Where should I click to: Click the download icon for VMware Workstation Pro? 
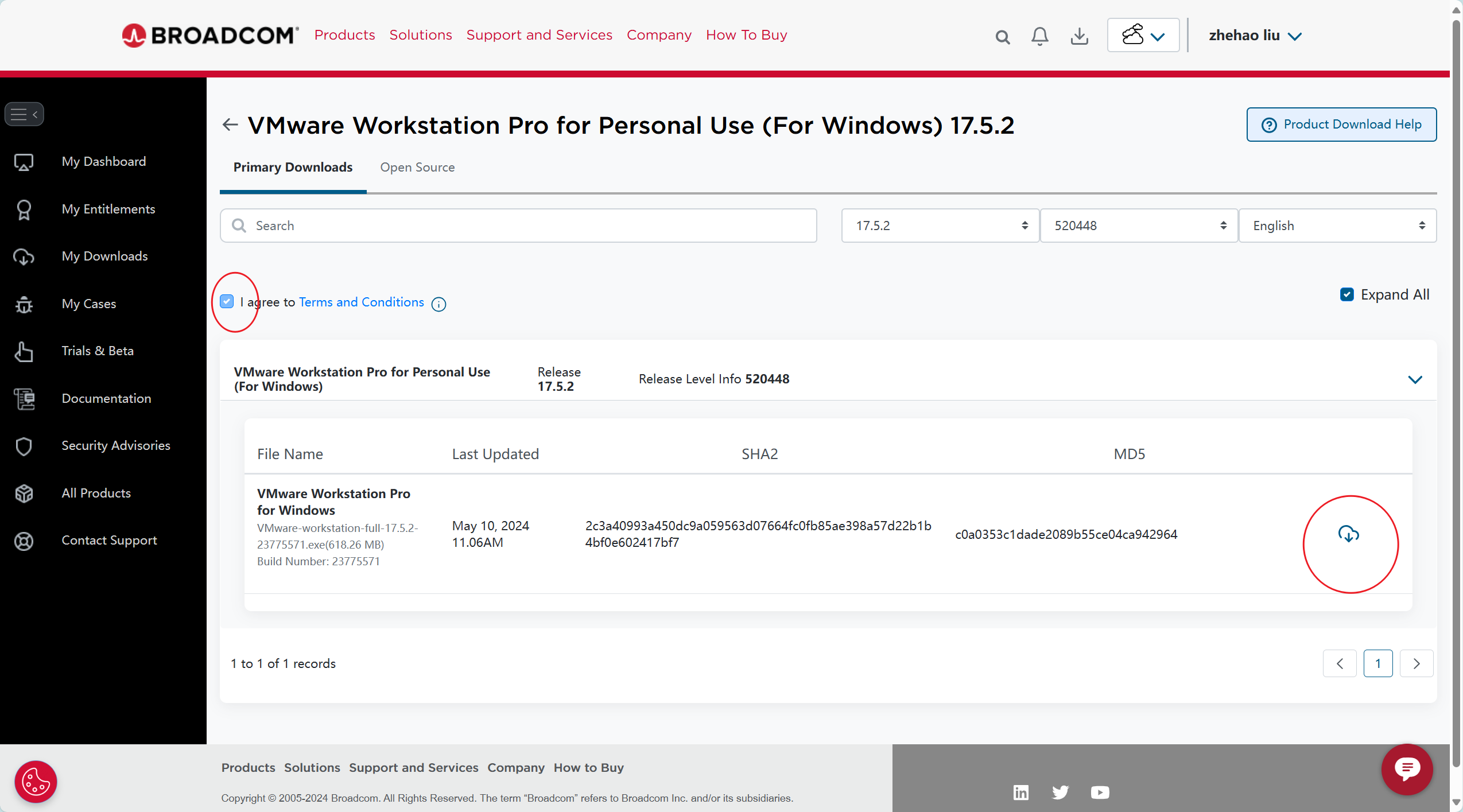click(x=1348, y=533)
